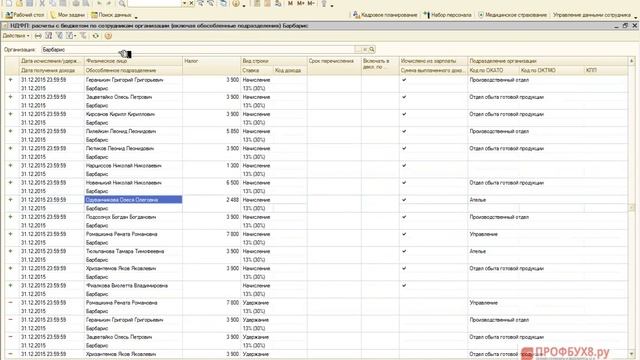Select Удержание cell in Геранькин row
Image resolution: width=640 pixels, height=360 pixels.
pyautogui.click(x=274, y=320)
